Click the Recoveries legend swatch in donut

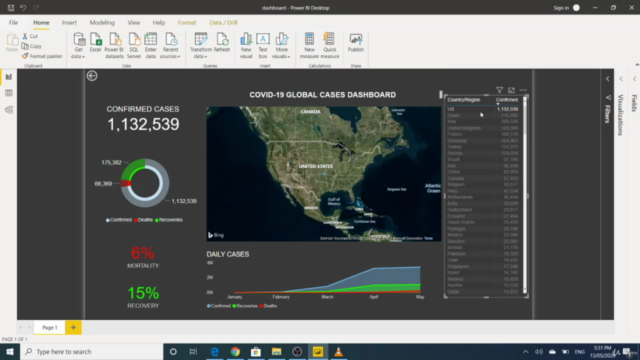[x=157, y=220]
